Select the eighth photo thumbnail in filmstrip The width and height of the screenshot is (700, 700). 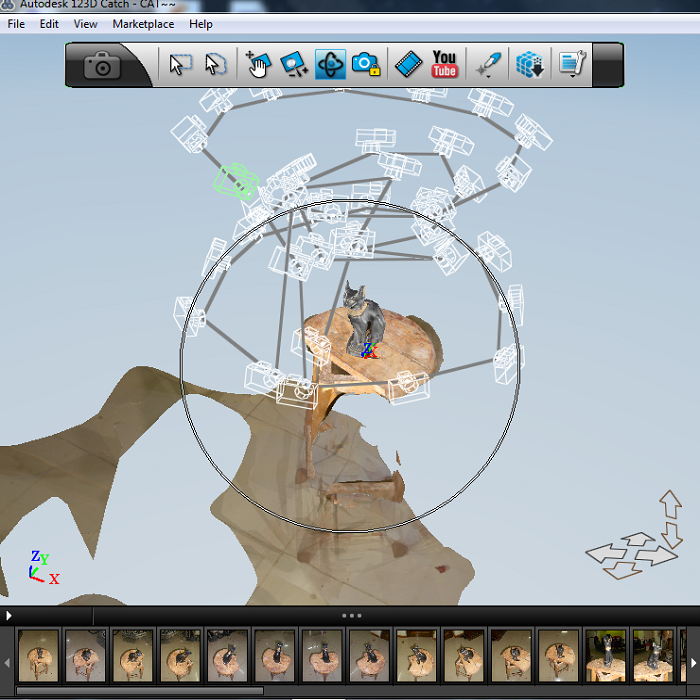(x=370, y=655)
